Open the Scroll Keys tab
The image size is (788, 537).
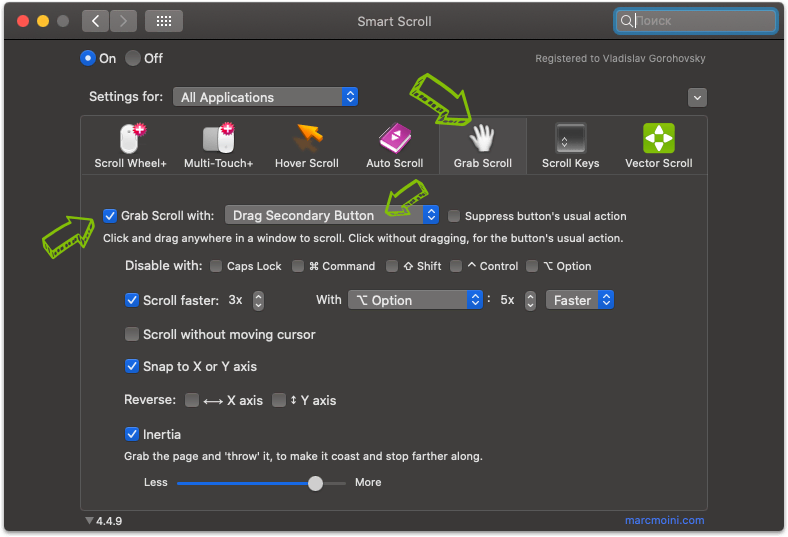point(570,146)
